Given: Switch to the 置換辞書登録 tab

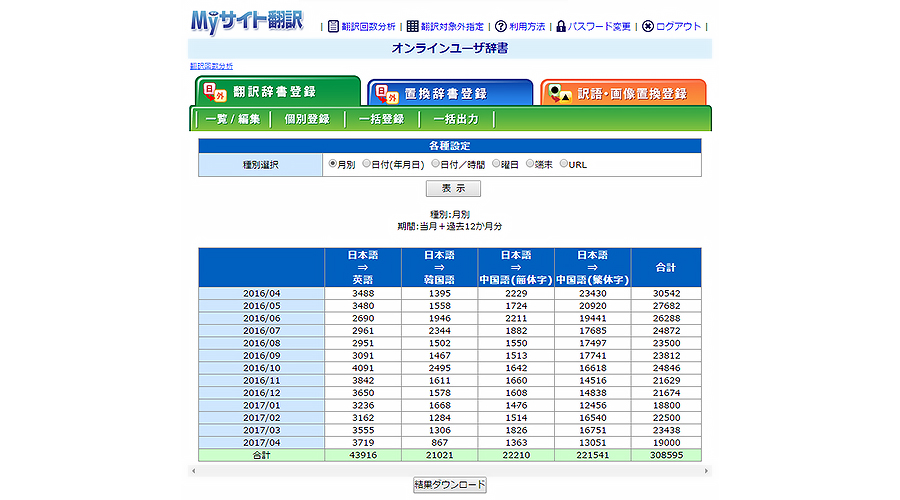Looking at the screenshot, I should coord(450,93).
